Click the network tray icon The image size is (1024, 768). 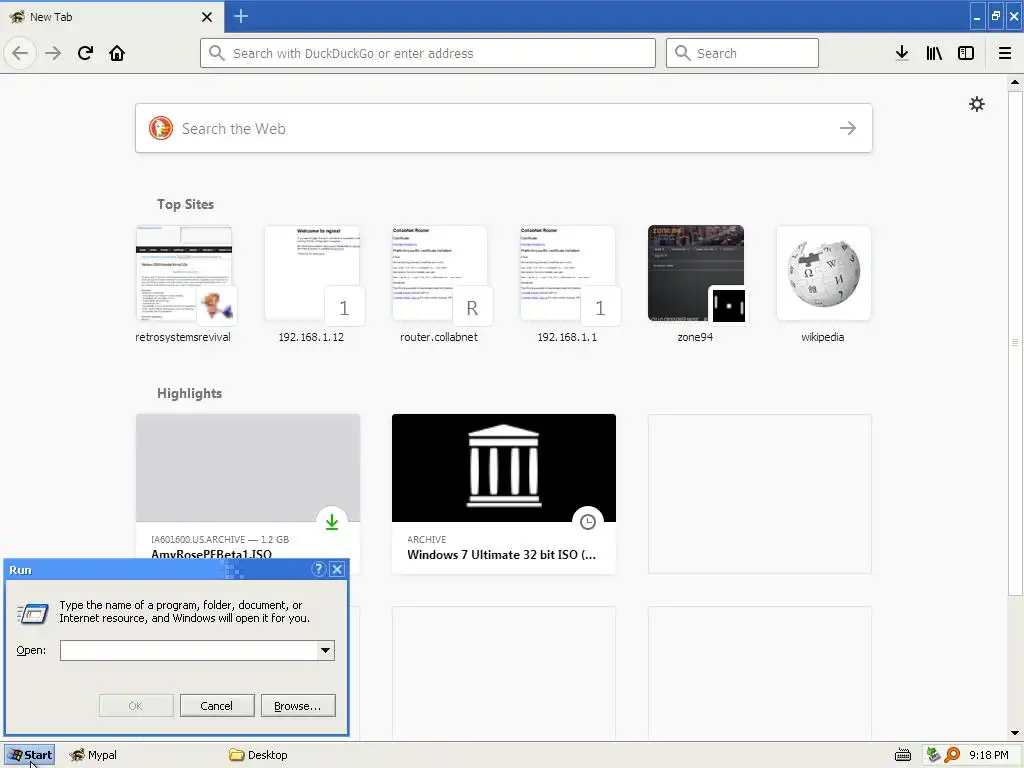point(933,755)
